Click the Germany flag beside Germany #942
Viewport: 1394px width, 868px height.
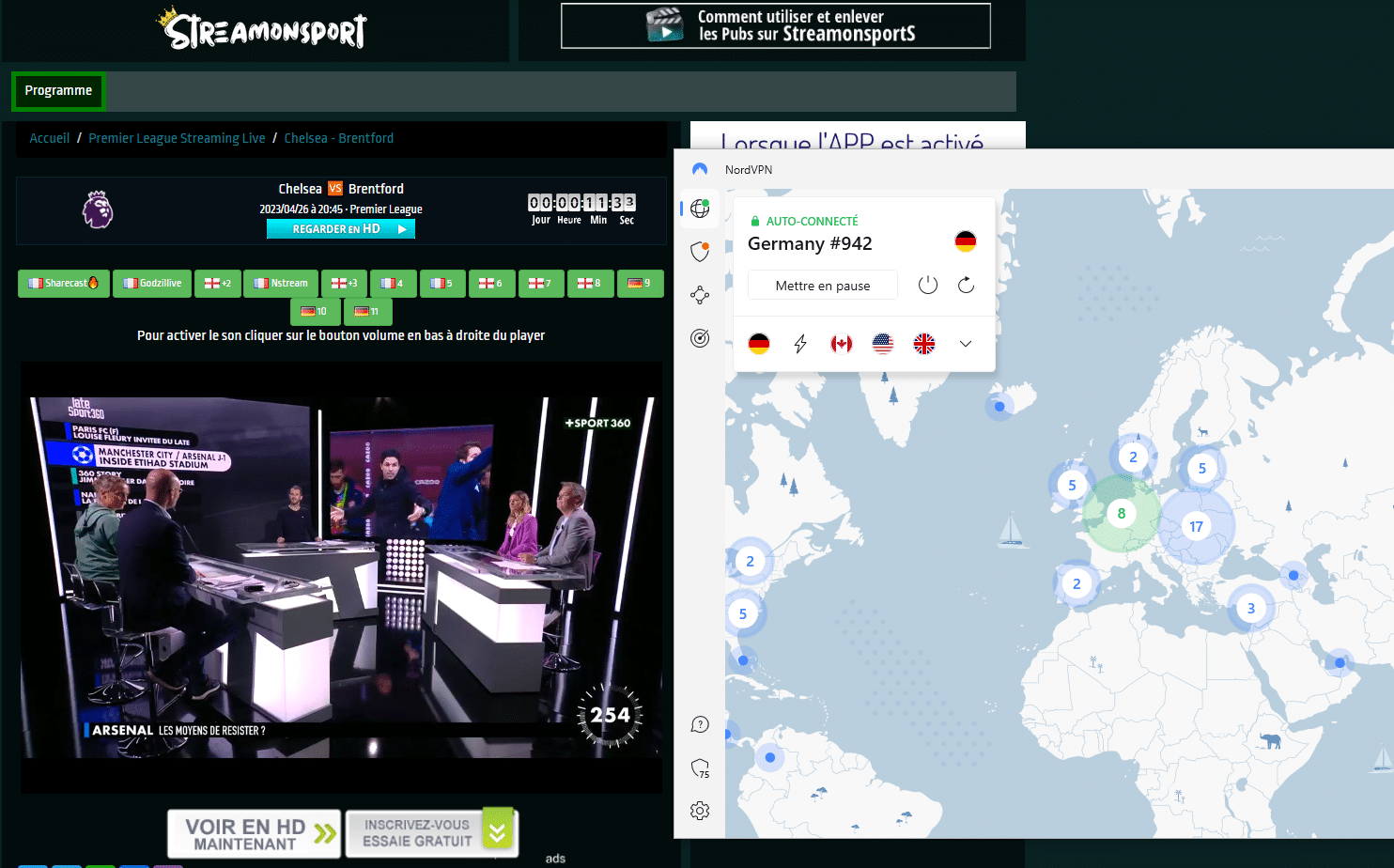click(x=966, y=241)
